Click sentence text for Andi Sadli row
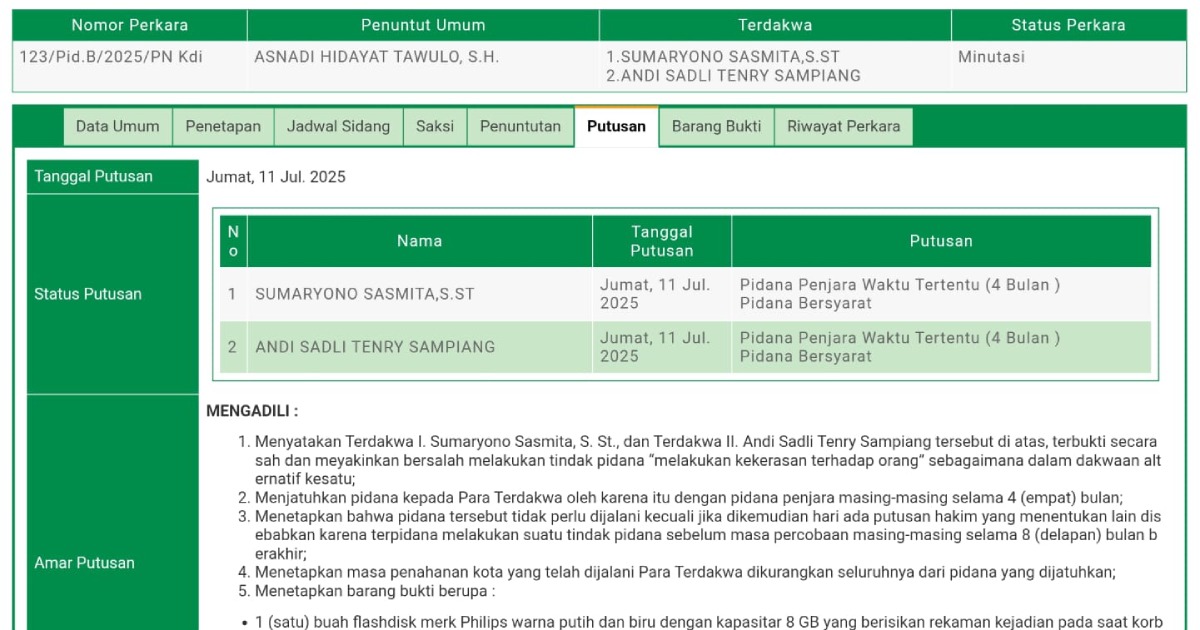The width and height of the screenshot is (1200, 630). pyautogui.click(x=900, y=347)
